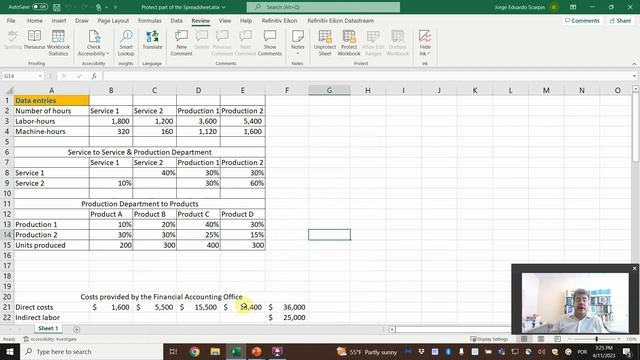
Task: Expand the formula bar chevron
Action: pos(634,76)
